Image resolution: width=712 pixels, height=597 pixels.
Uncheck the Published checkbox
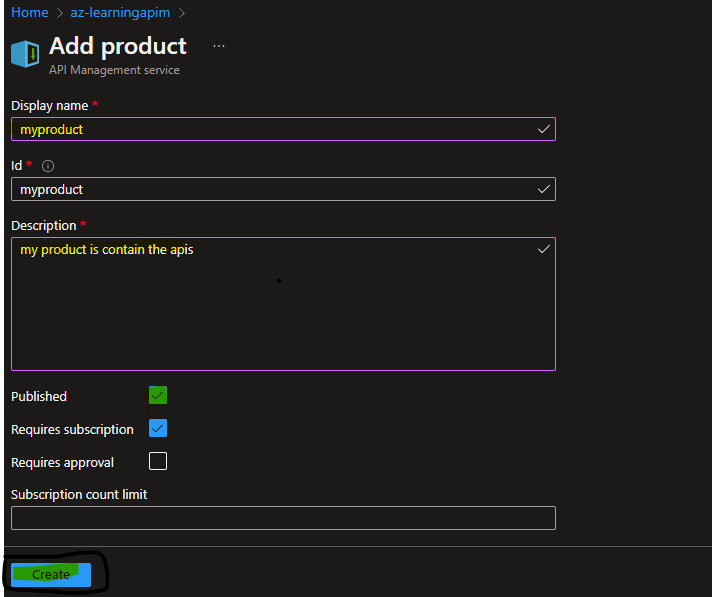(158, 396)
